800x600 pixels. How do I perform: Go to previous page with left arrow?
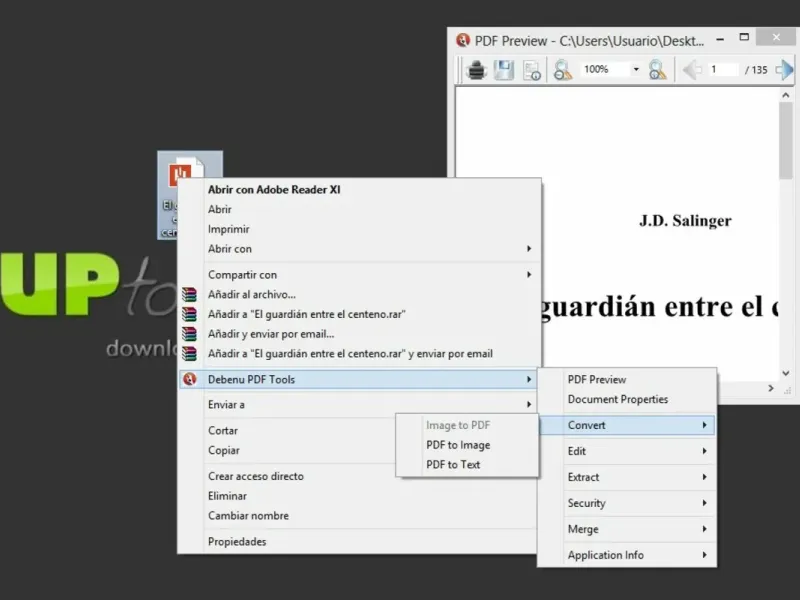pyautogui.click(x=692, y=70)
